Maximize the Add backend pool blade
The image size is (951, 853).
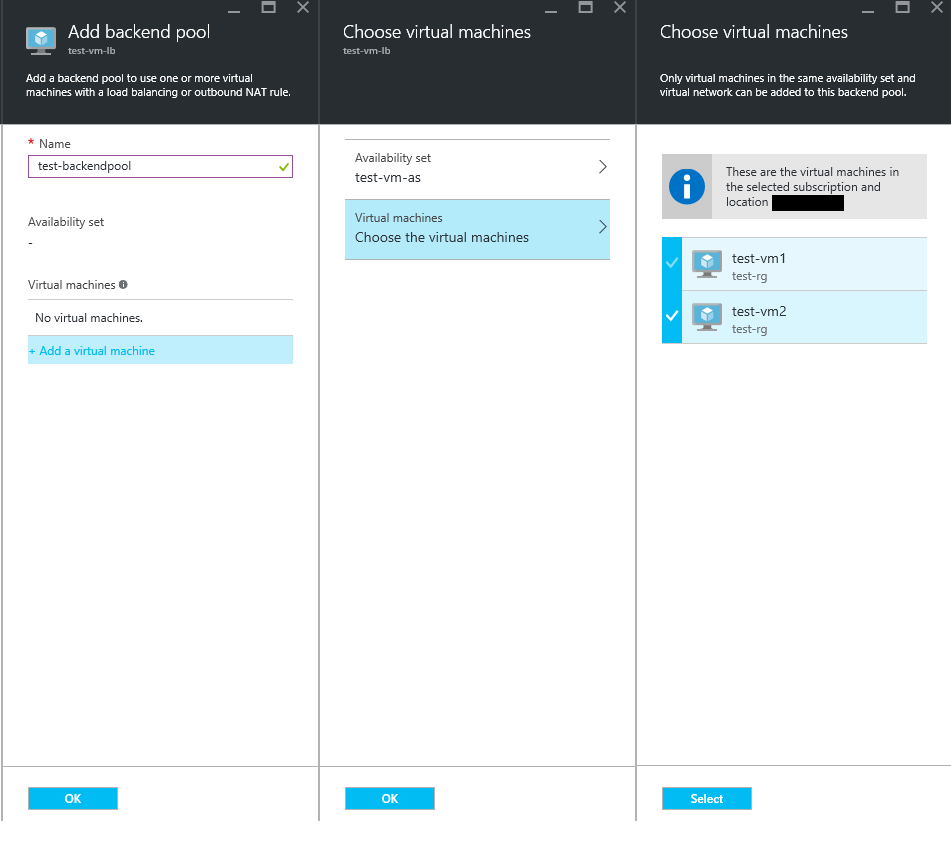click(x=268, y=8)
